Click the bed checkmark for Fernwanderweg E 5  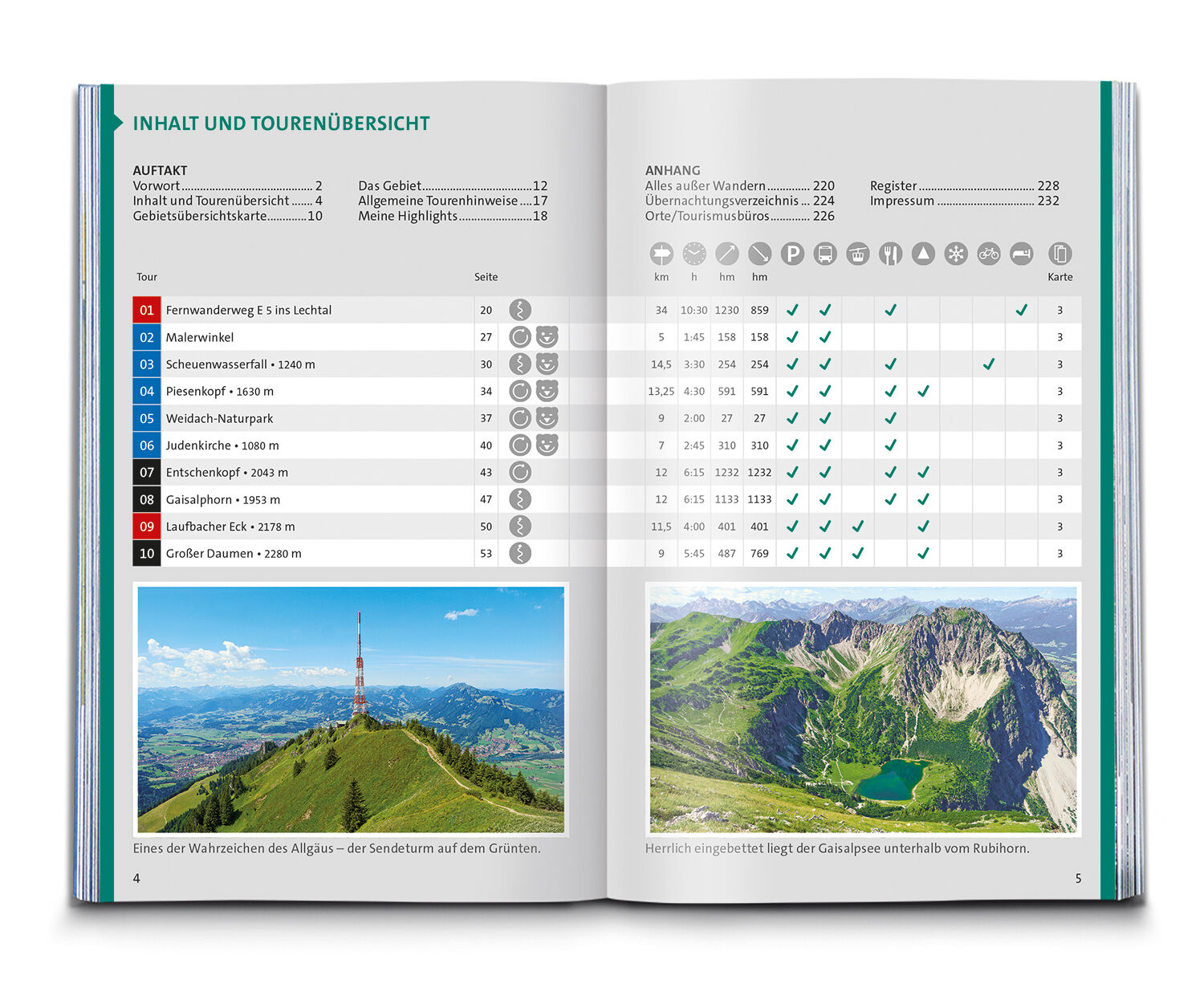tap(1021, 310)
